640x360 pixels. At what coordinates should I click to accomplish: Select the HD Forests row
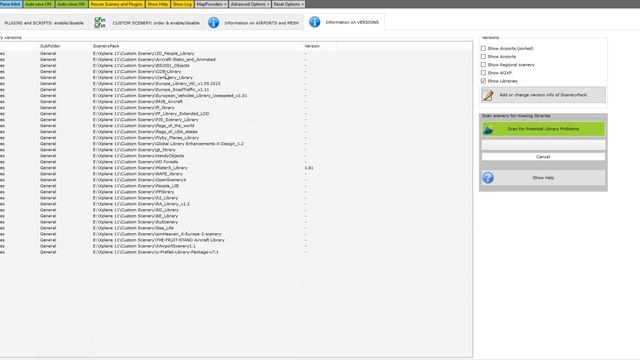pos(236,162)
